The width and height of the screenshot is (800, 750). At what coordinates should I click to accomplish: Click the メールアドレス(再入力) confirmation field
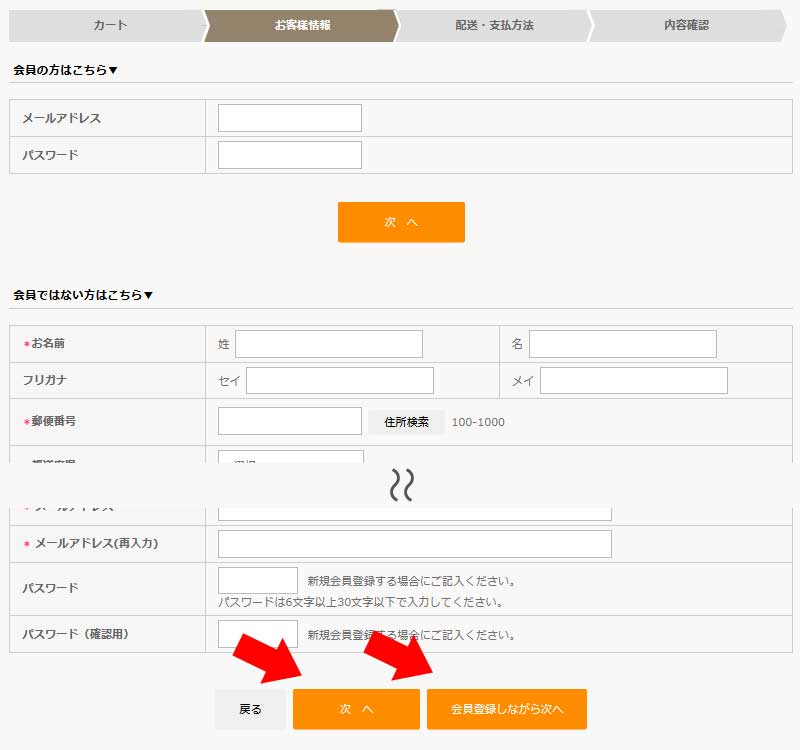[x=414, y=544]
